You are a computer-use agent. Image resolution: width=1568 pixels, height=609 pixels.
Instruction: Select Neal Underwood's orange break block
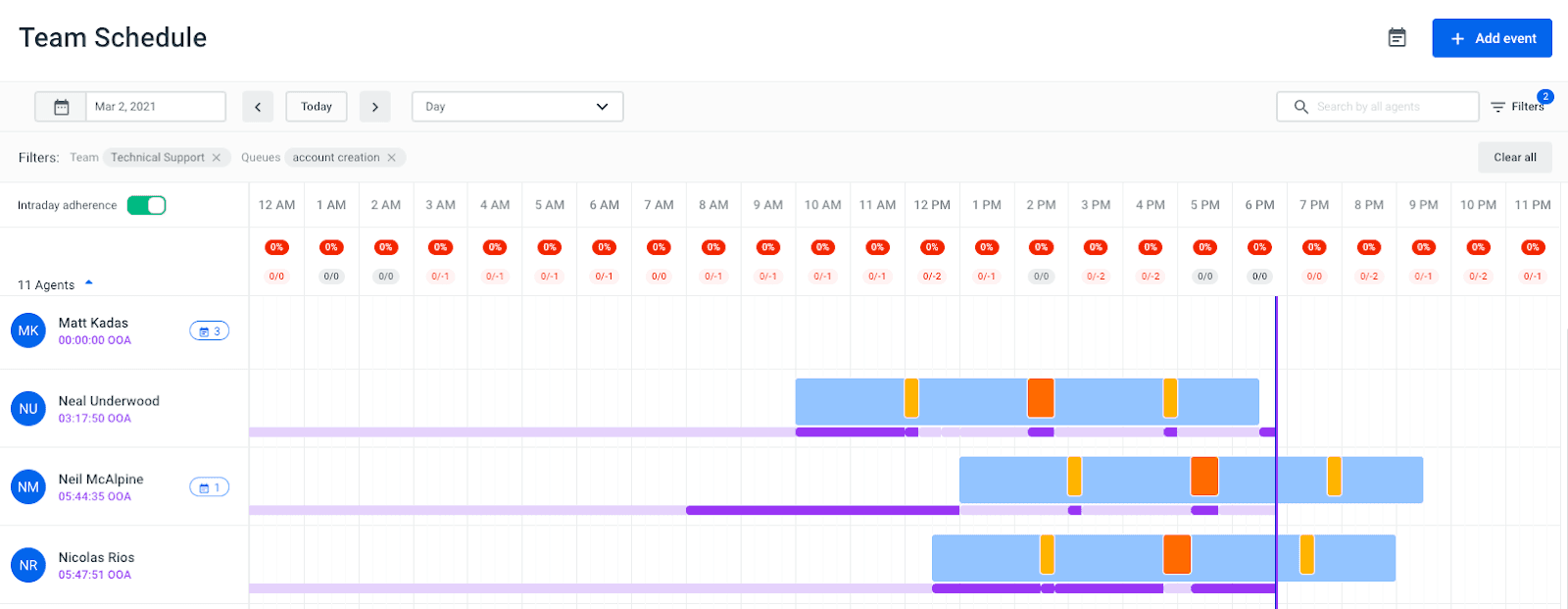(x=1040, y=398)
